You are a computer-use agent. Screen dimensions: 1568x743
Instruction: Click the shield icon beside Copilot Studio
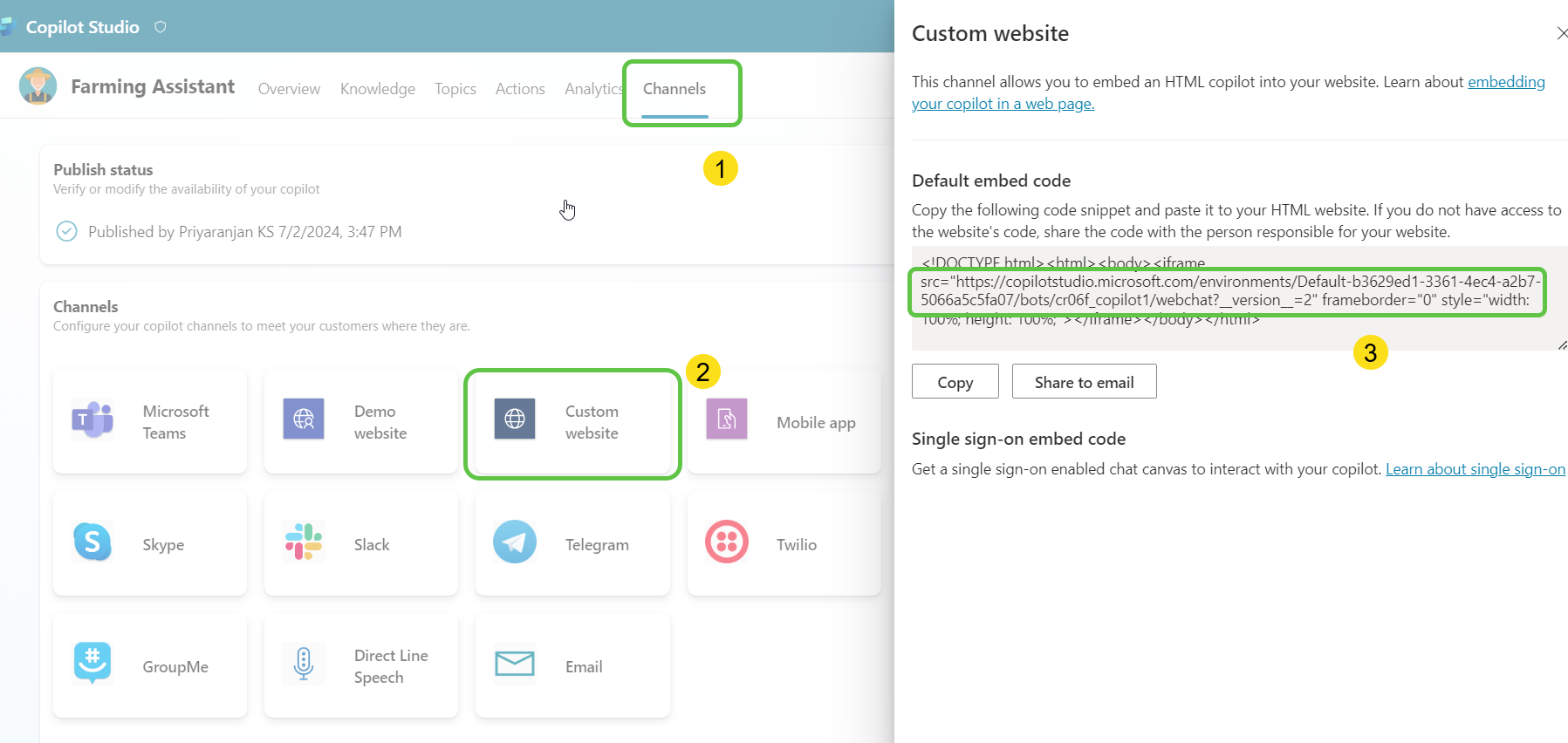161,27
